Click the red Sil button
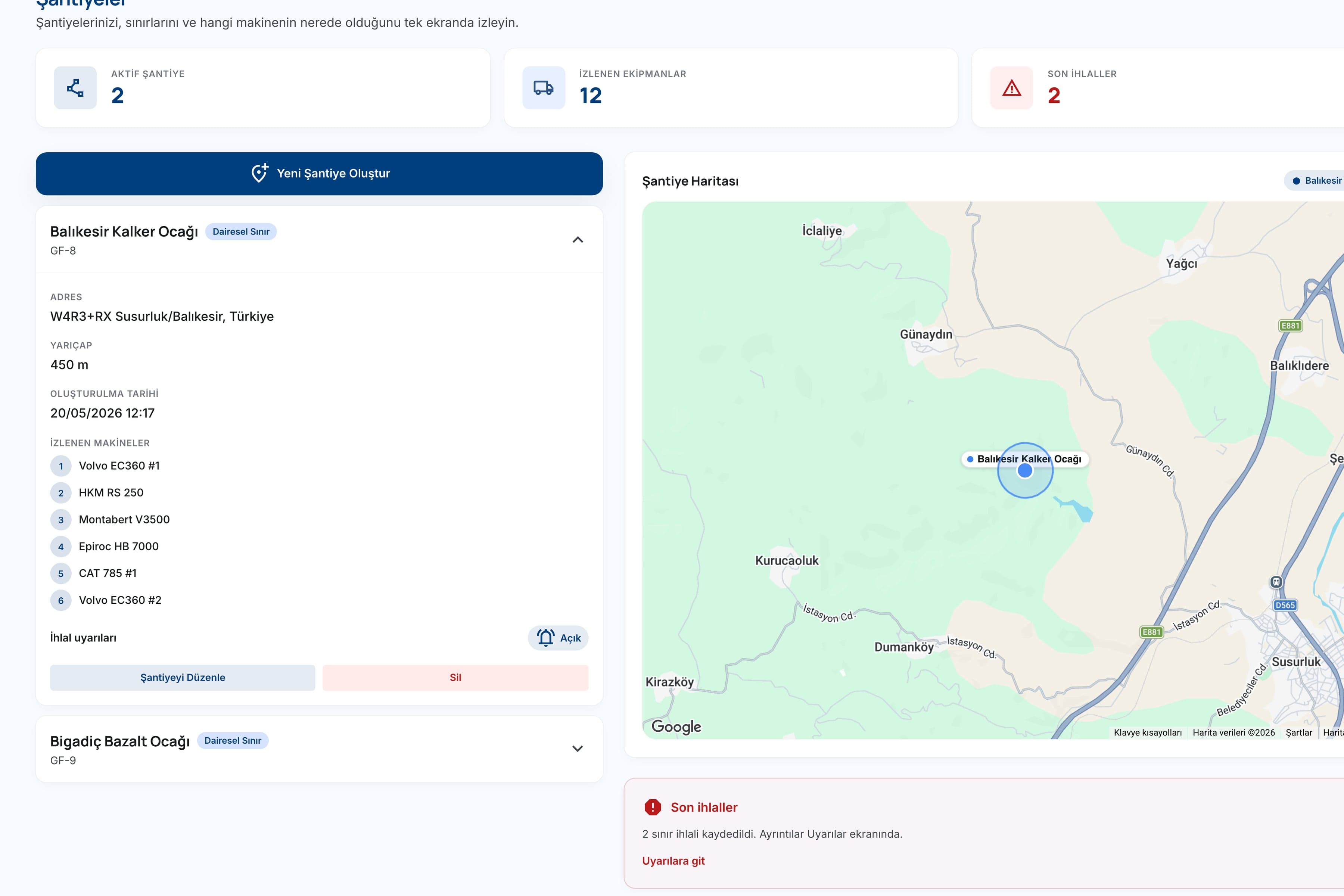This screenshot has width=1344, height=896. (455, 678)
